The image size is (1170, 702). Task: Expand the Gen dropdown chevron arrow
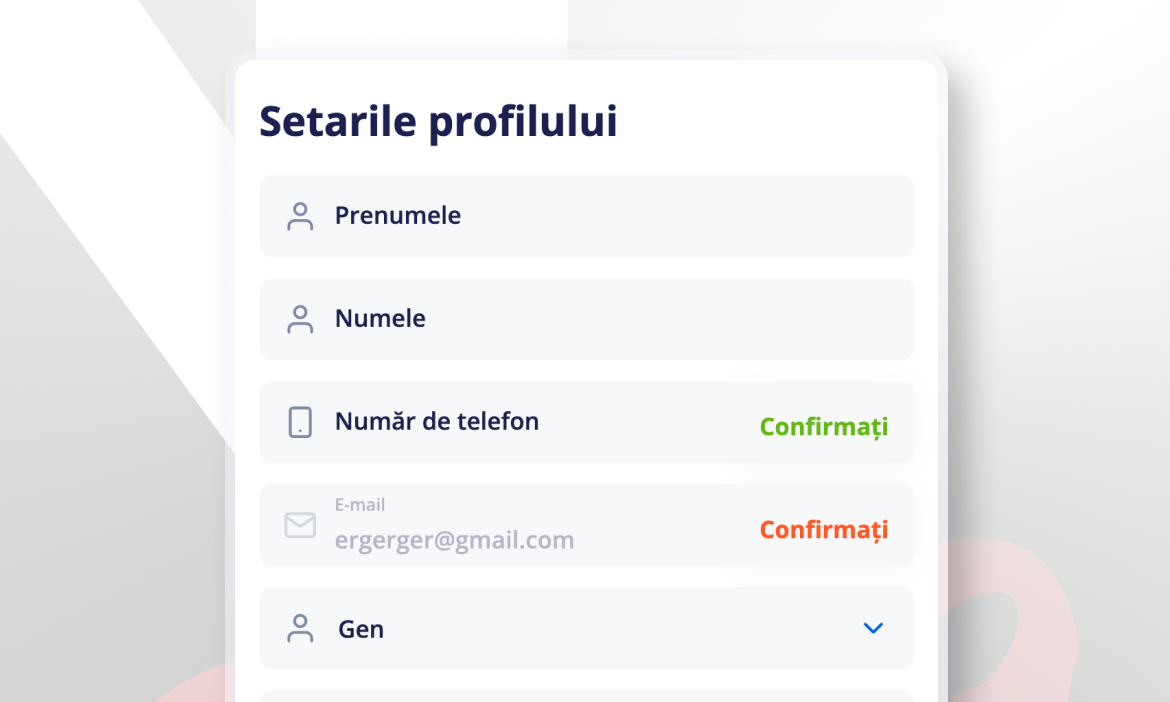point(873,628)
